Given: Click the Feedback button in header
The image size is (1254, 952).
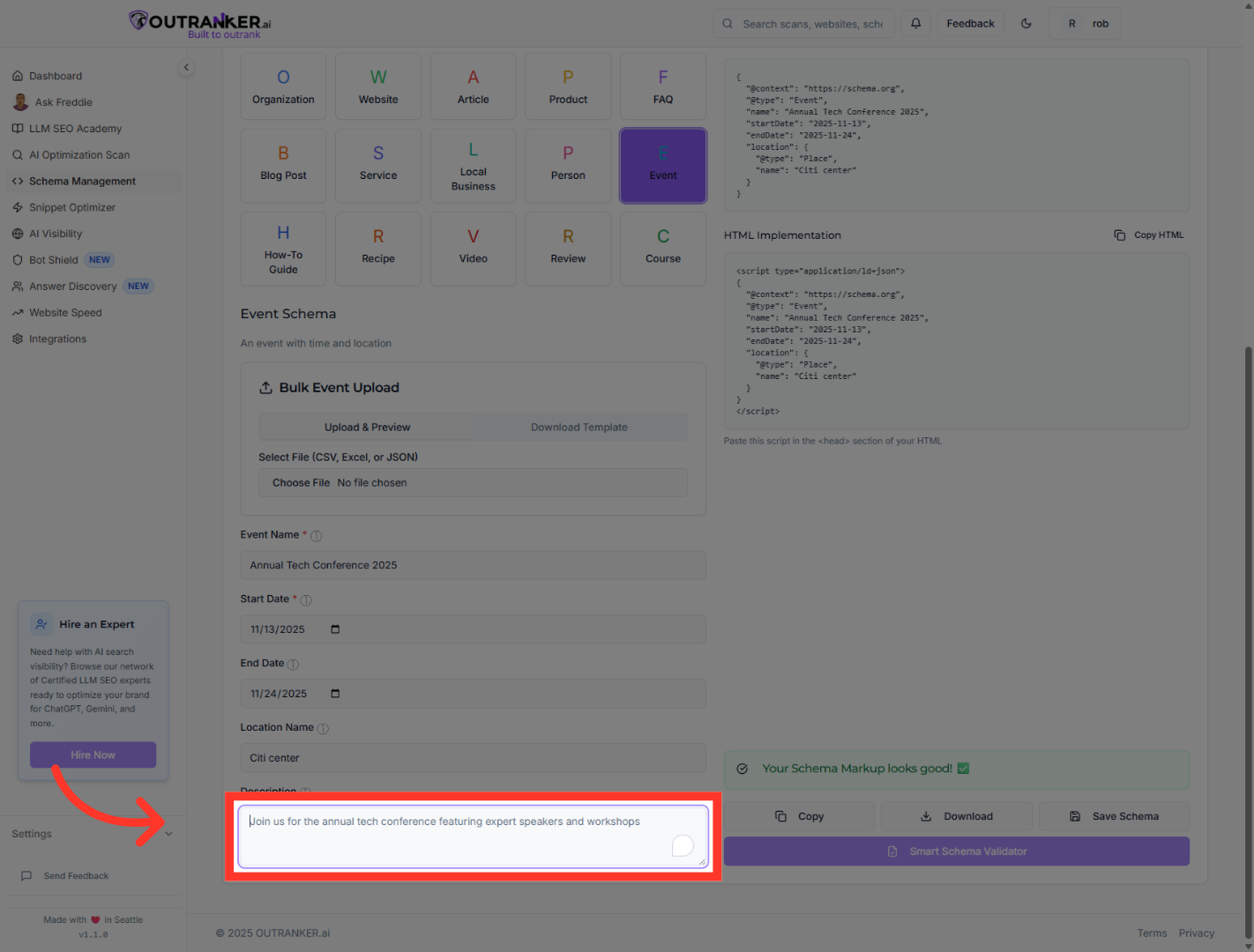Looking at the screenshot, I should coord(970,24).
